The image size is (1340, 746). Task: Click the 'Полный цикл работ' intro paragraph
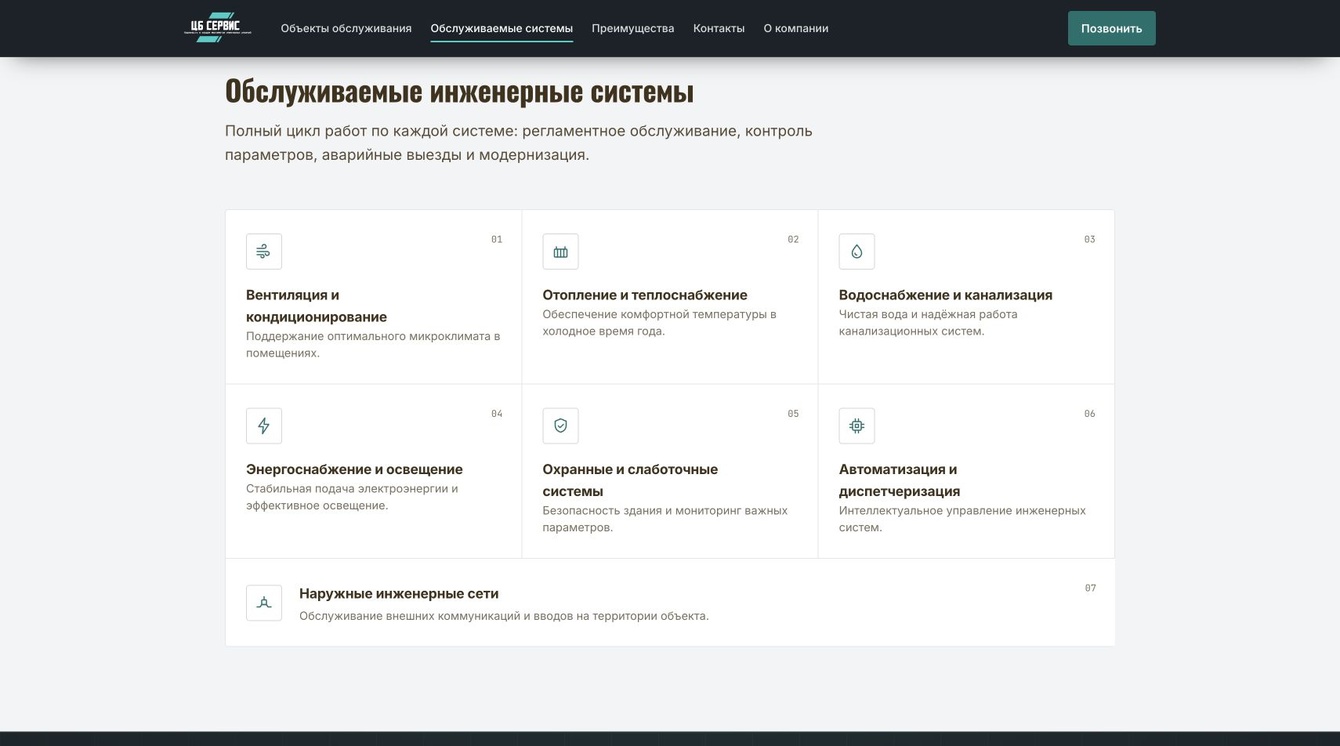(x=519, y=143)
